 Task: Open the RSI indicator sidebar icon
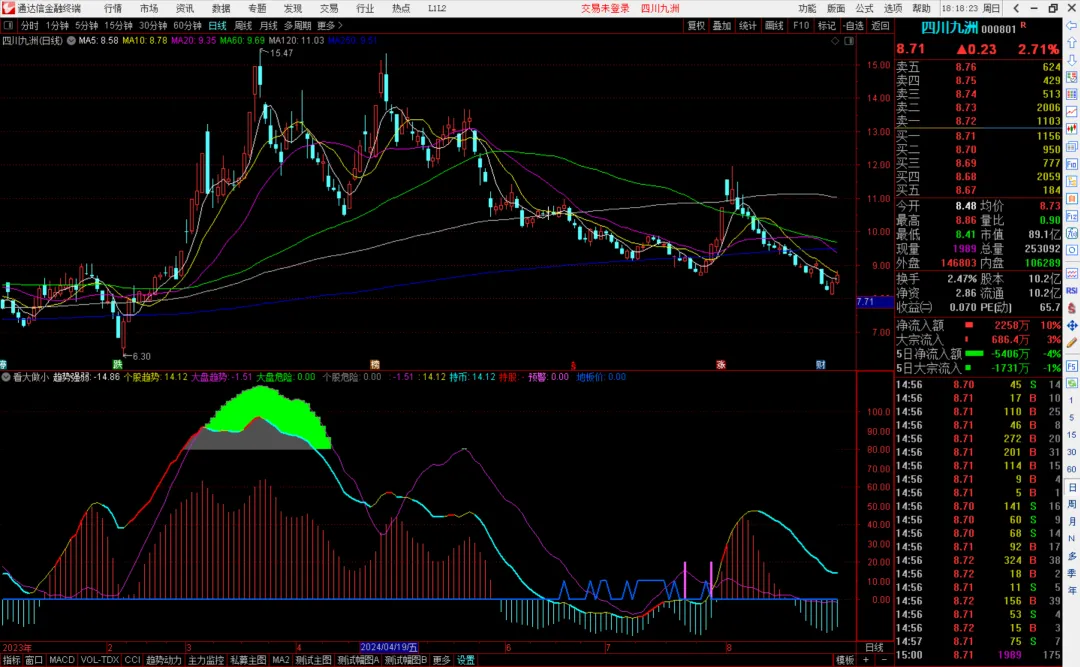click(x=1072, y=291)
